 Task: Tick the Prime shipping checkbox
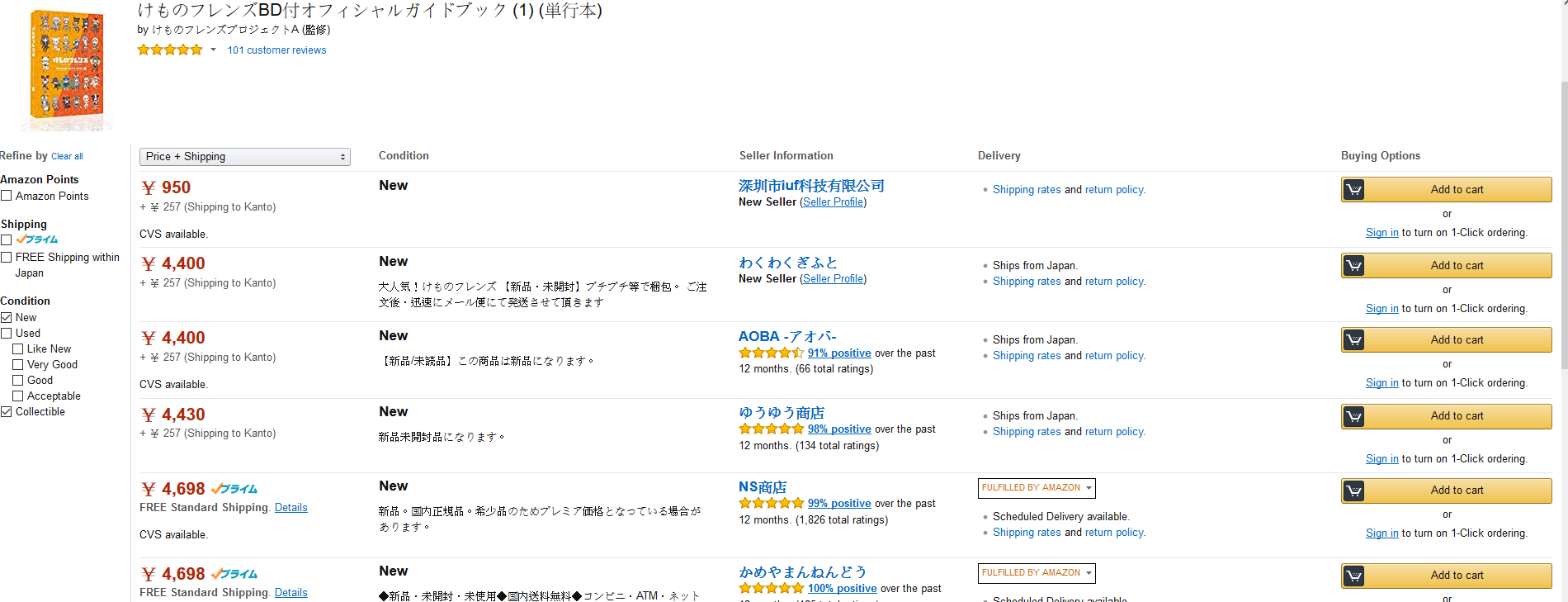click(x=7, y=239)
